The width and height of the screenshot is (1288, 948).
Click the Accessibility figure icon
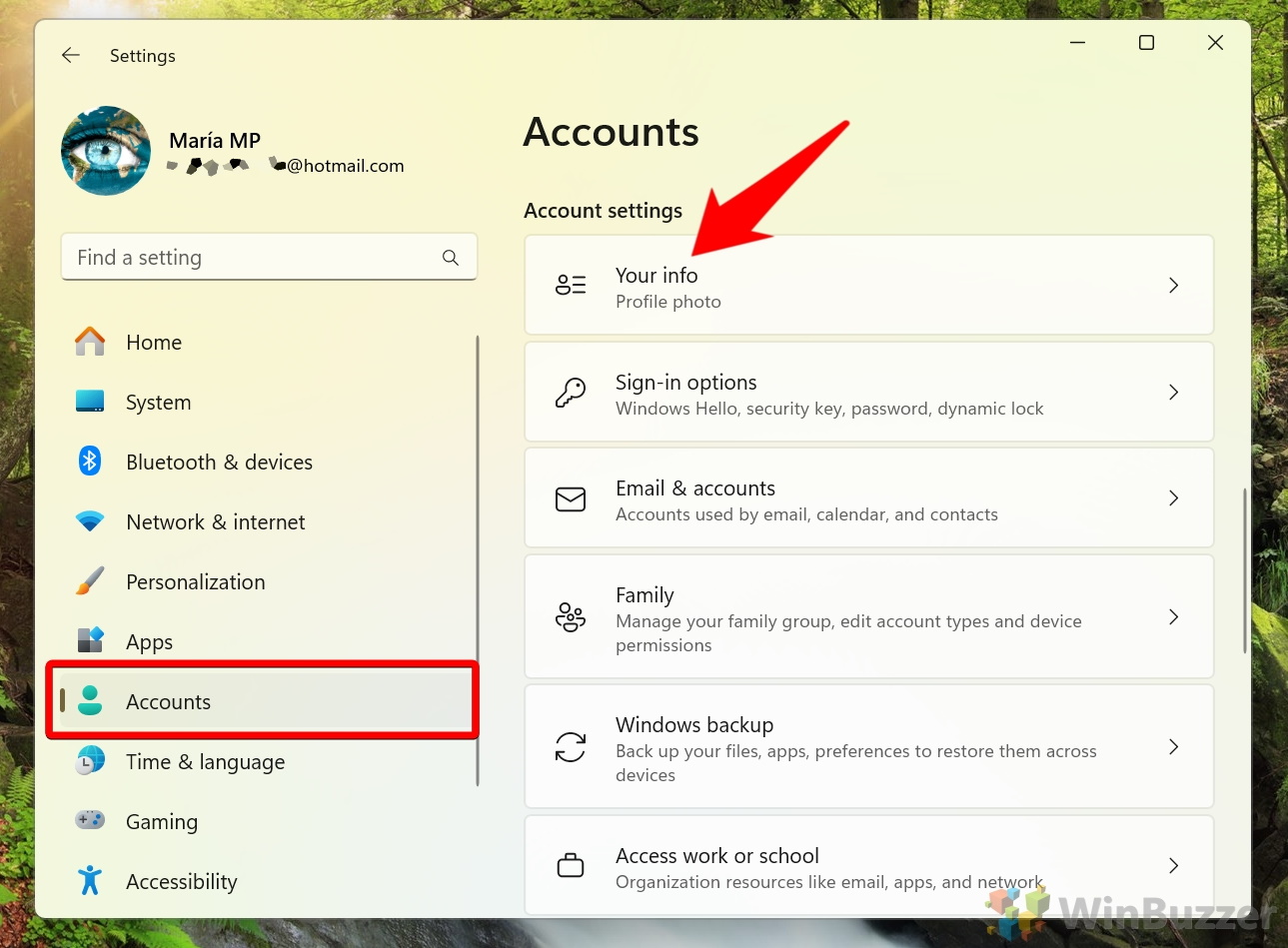tap(90, 880)
